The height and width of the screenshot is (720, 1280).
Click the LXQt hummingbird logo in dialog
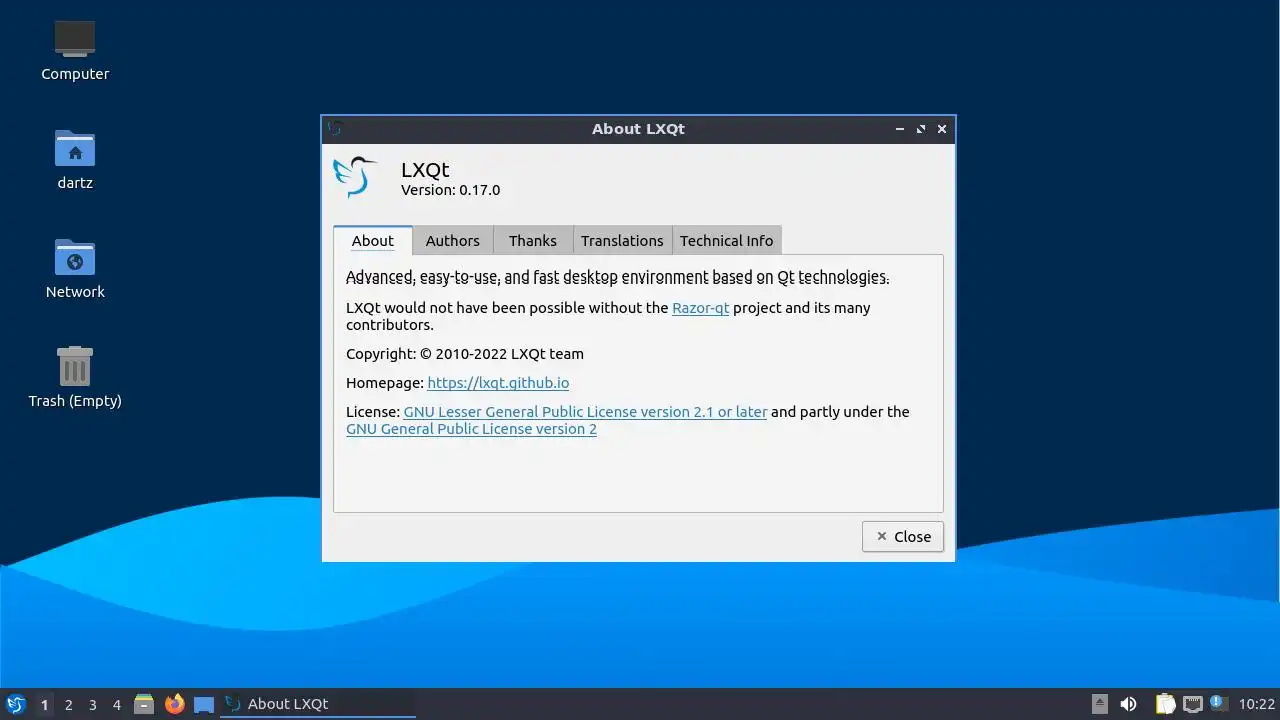pos(355,177)
